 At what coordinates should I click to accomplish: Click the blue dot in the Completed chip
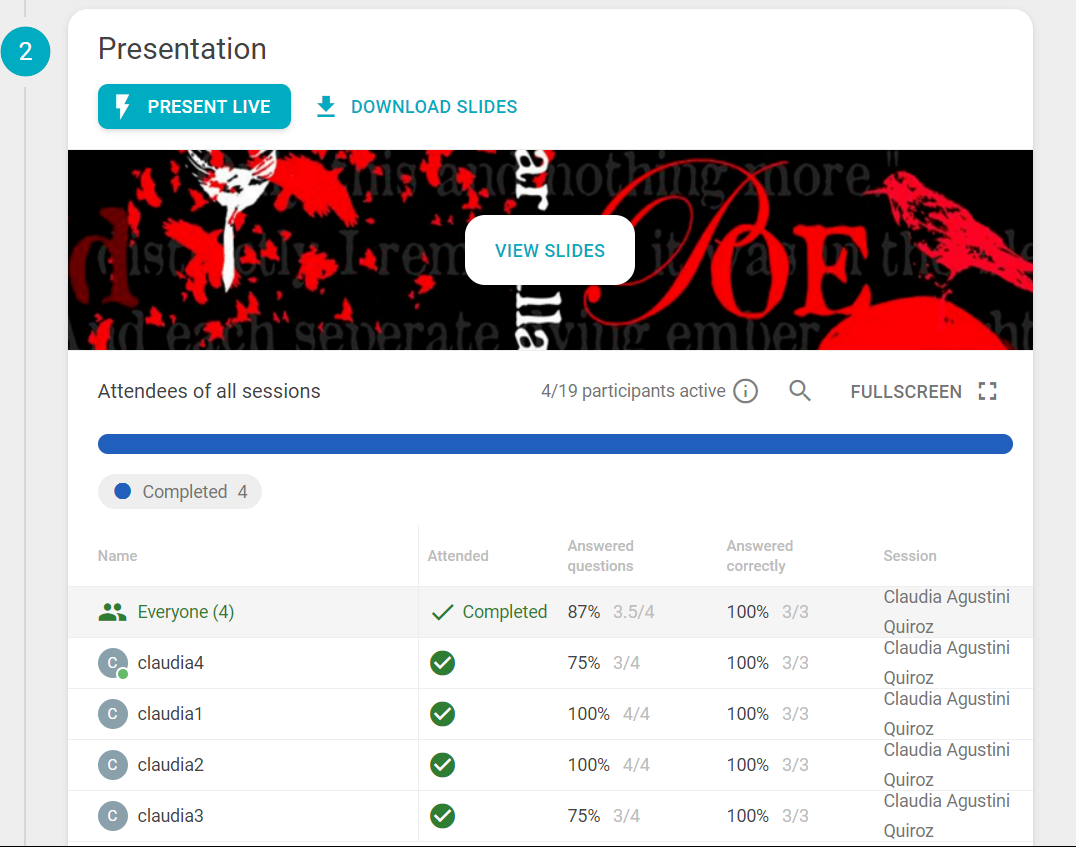click(123, 491)
